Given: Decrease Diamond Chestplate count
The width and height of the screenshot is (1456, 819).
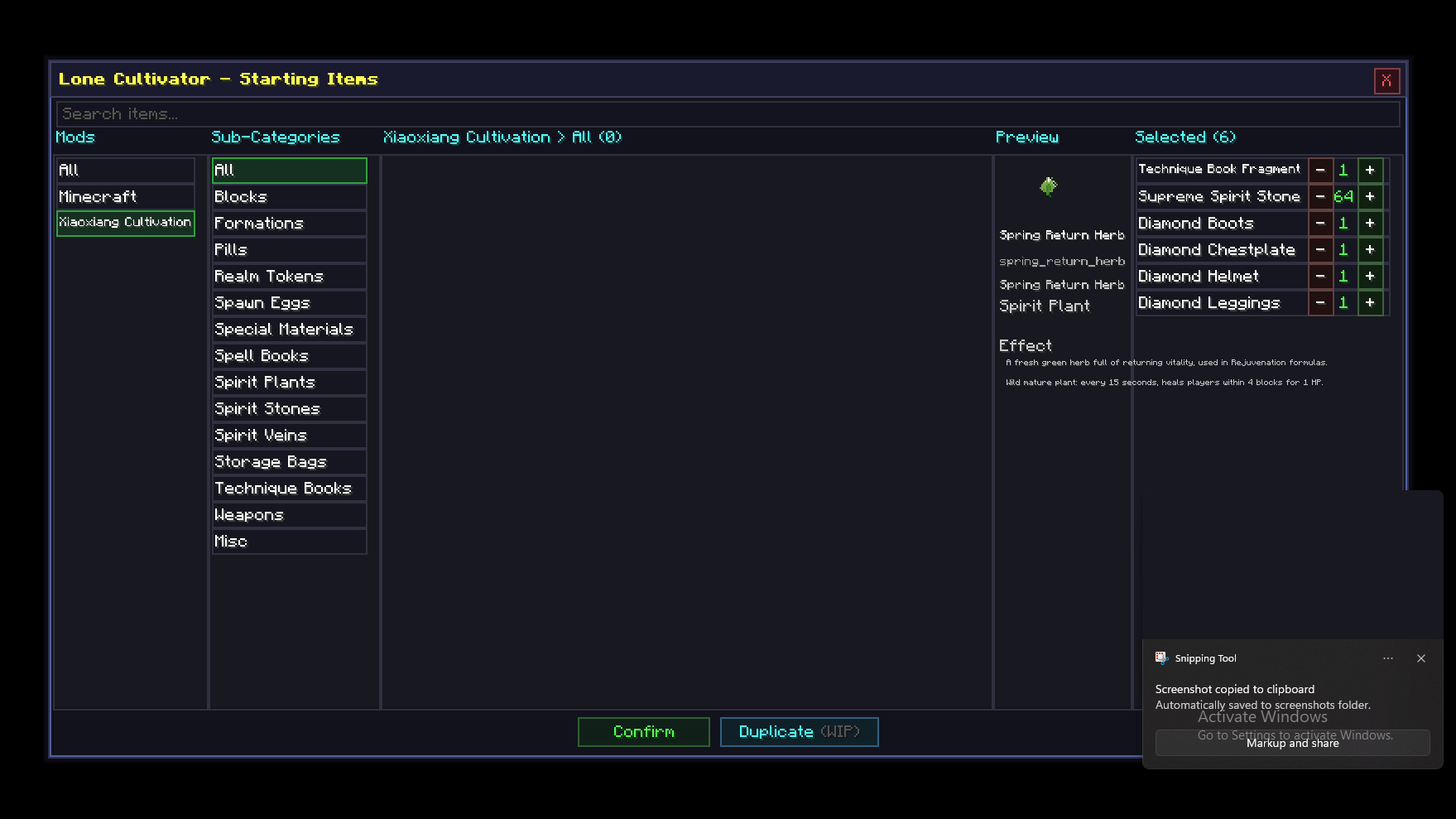Looking at the screenshot, I should click(x=1320, y=250).
